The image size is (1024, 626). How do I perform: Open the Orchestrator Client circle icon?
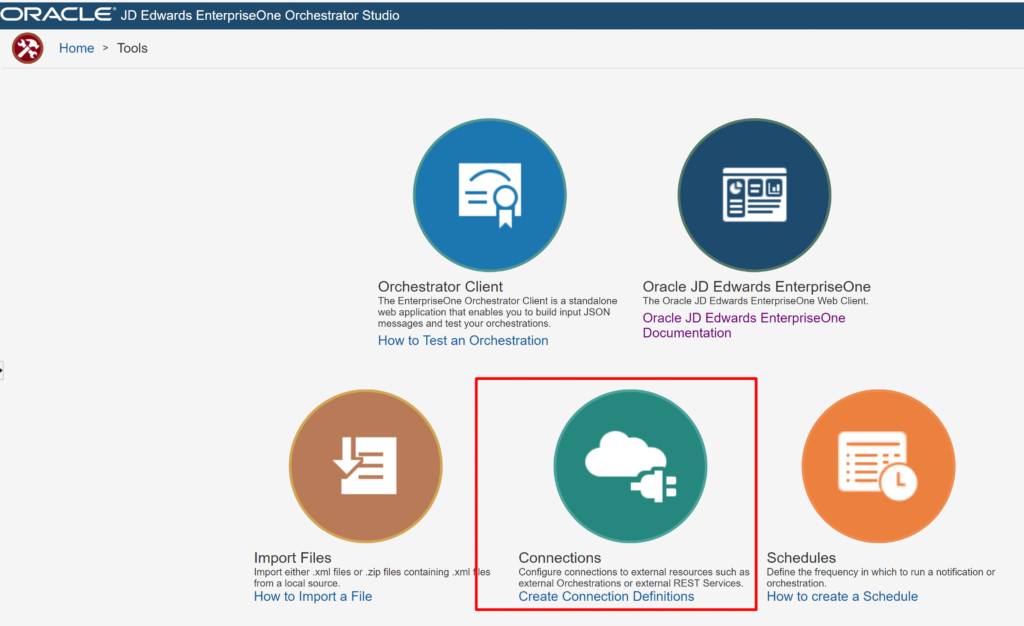490,195
